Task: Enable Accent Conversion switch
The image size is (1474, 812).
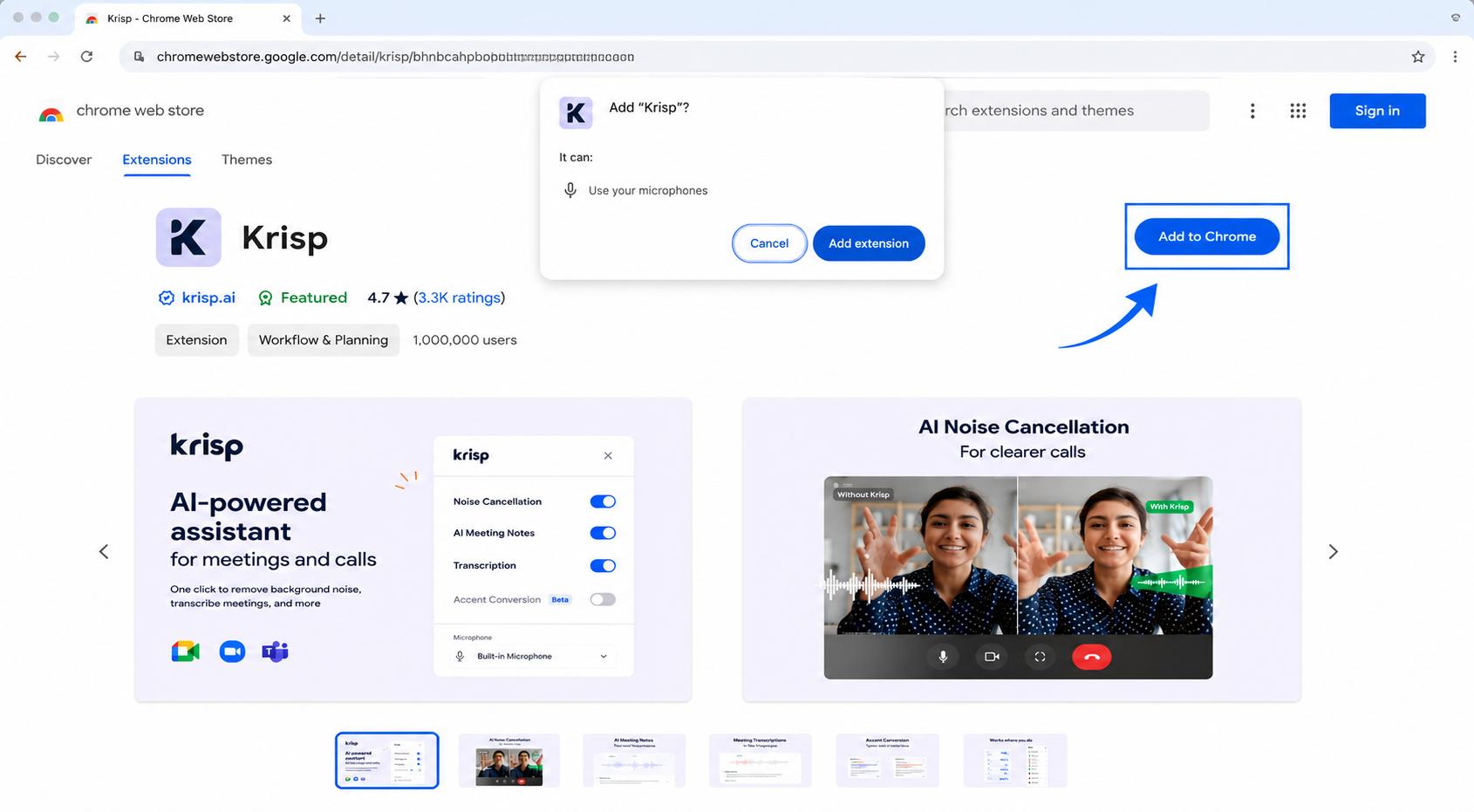Action: [x=603, y=599]
